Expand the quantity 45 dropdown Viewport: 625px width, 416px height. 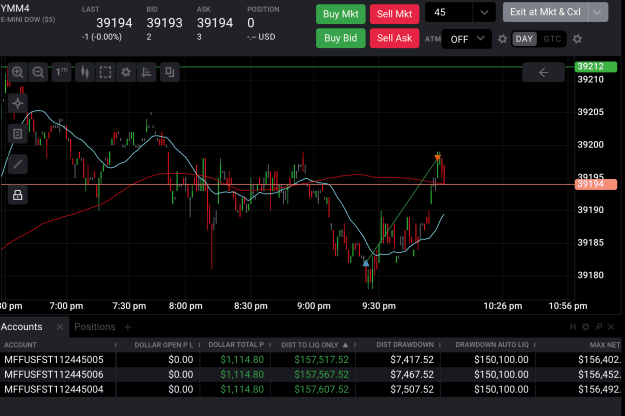click(x=484, y=12)
